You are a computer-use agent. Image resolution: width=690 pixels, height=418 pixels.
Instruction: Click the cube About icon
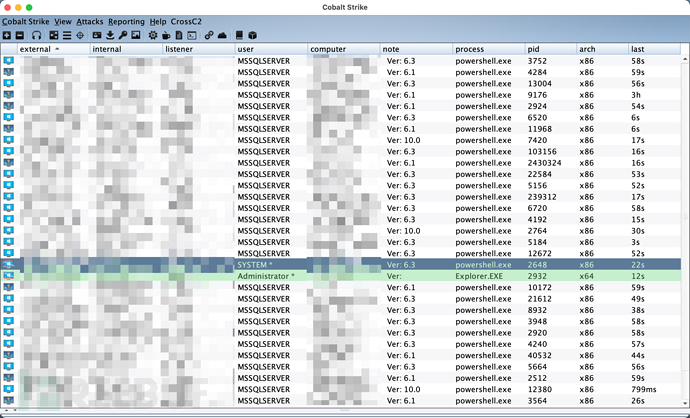coord(252,35)
